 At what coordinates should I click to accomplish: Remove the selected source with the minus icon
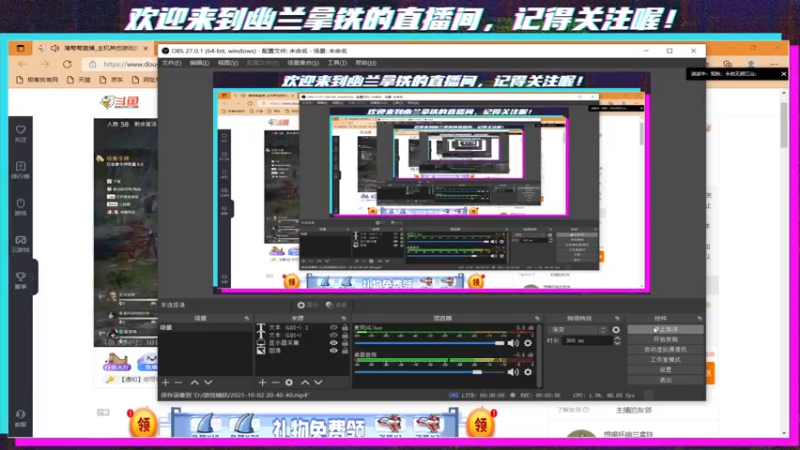point(276,382)
